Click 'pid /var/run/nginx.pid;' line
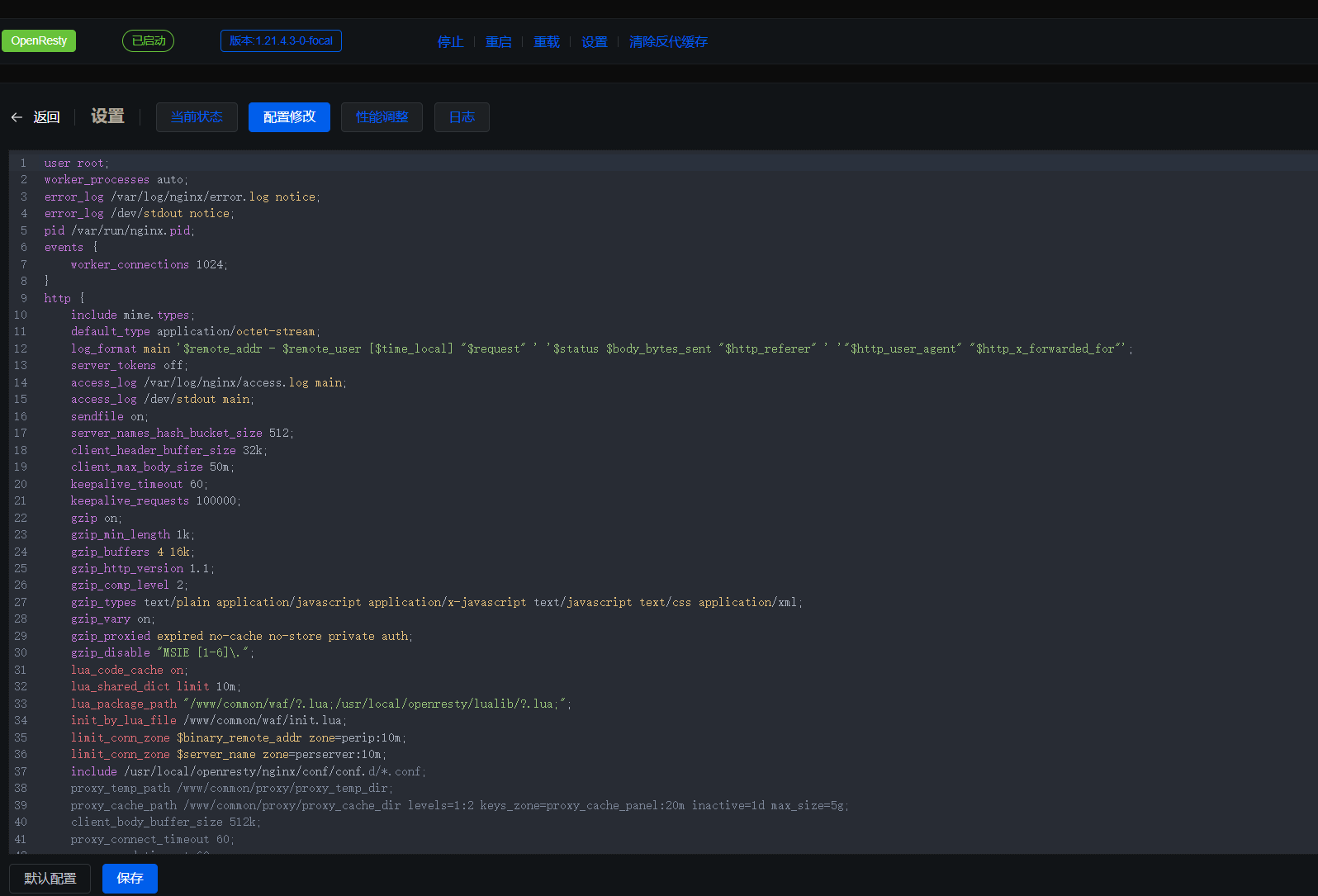 click(x=120, y=230)
